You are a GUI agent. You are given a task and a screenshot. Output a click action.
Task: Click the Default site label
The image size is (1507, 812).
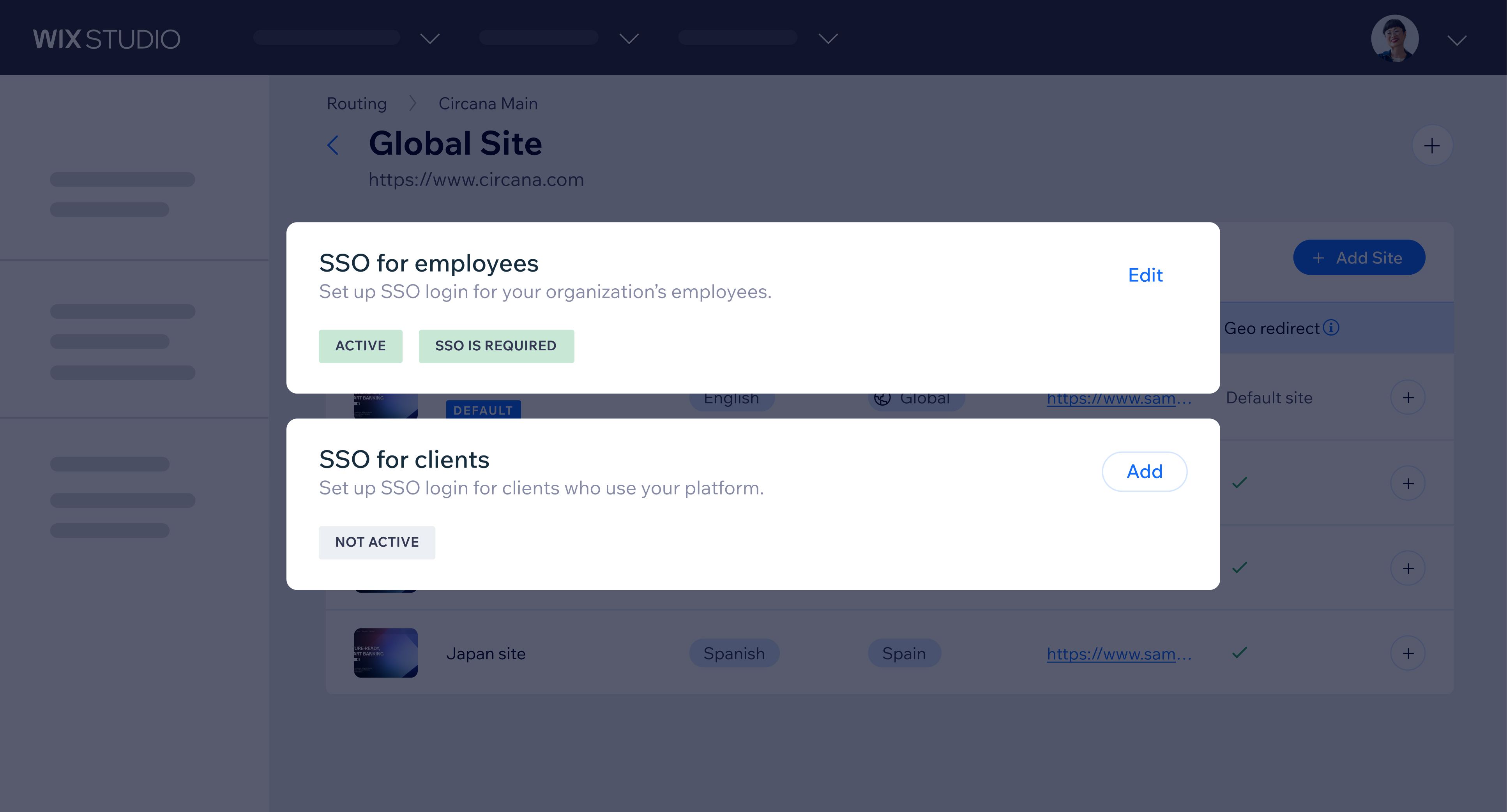click(1269, 398)
